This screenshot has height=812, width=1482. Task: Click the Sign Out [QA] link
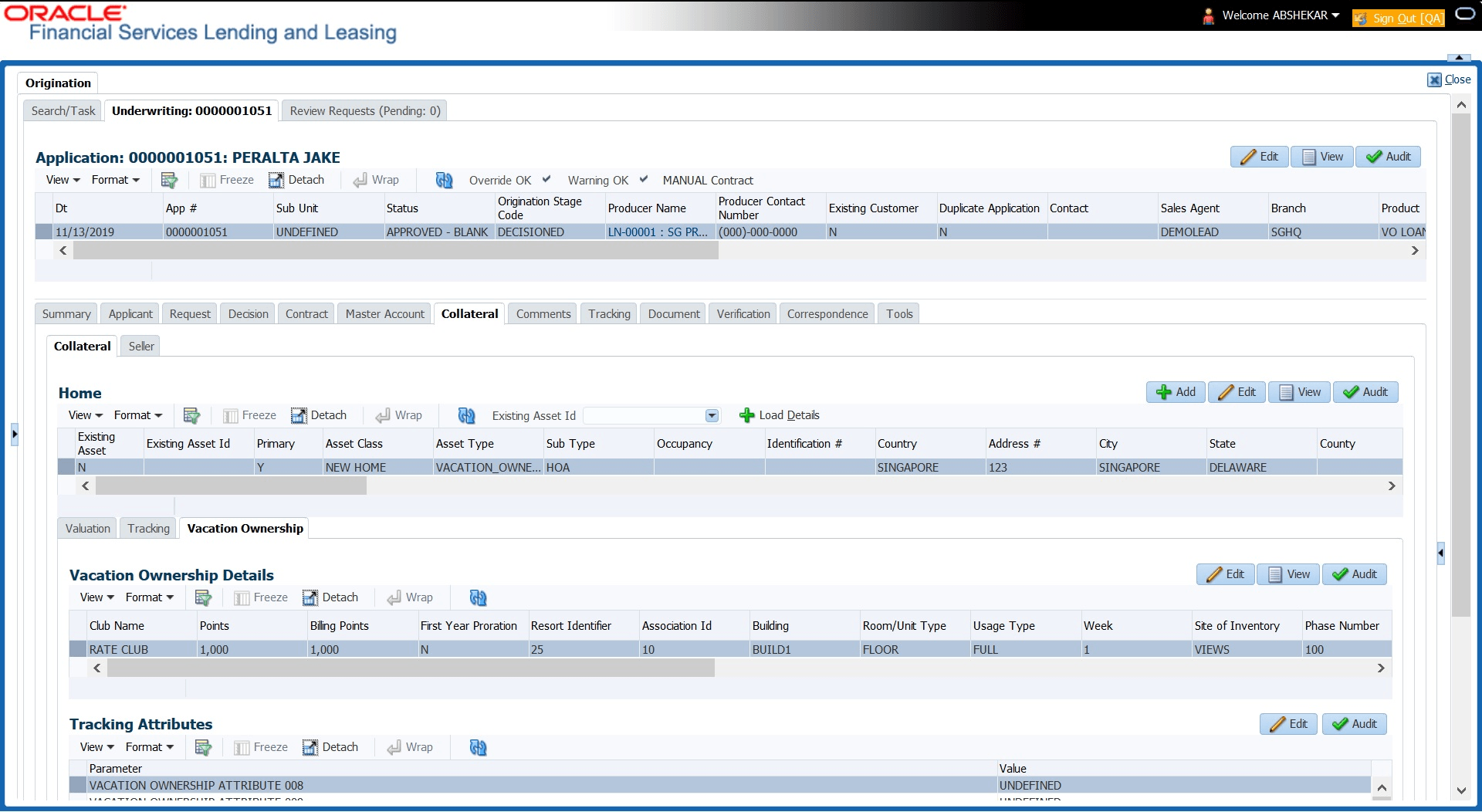pyautogui.click(x=1399, y=18)
